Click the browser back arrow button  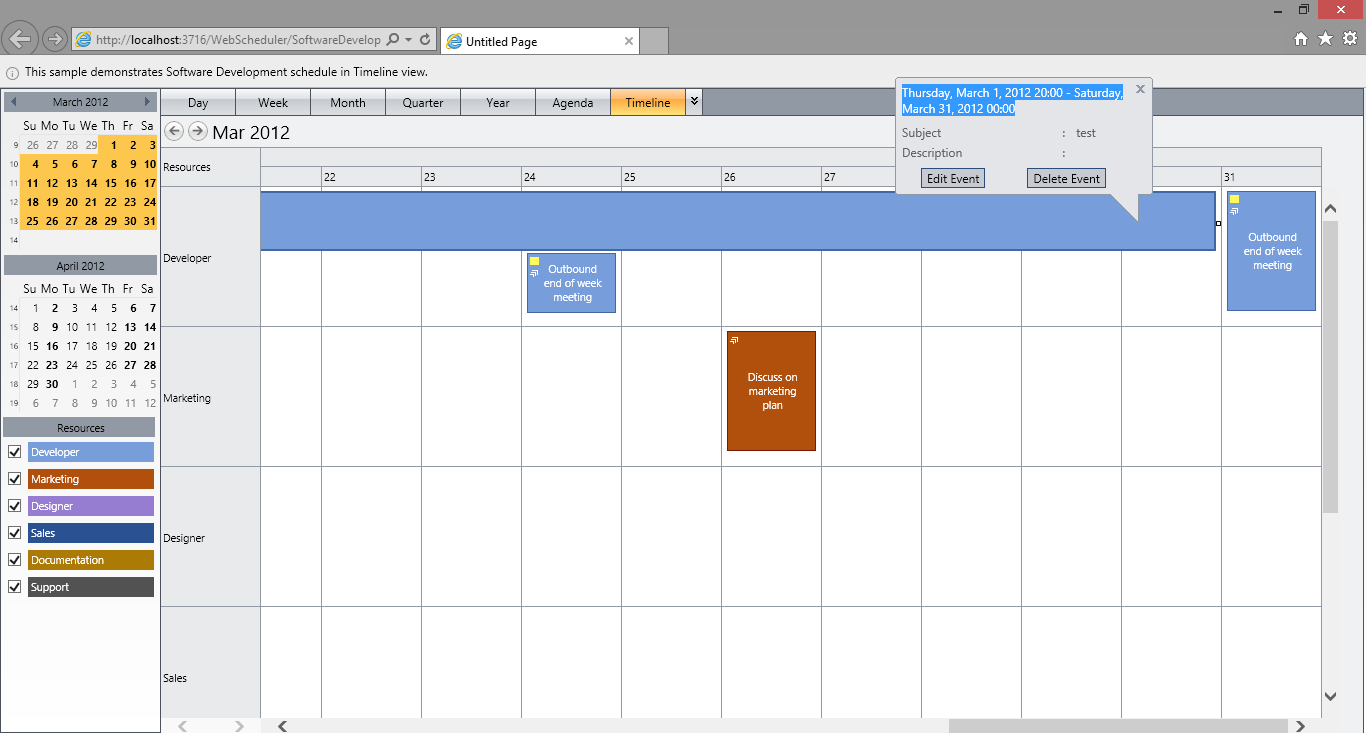[21, 40]
